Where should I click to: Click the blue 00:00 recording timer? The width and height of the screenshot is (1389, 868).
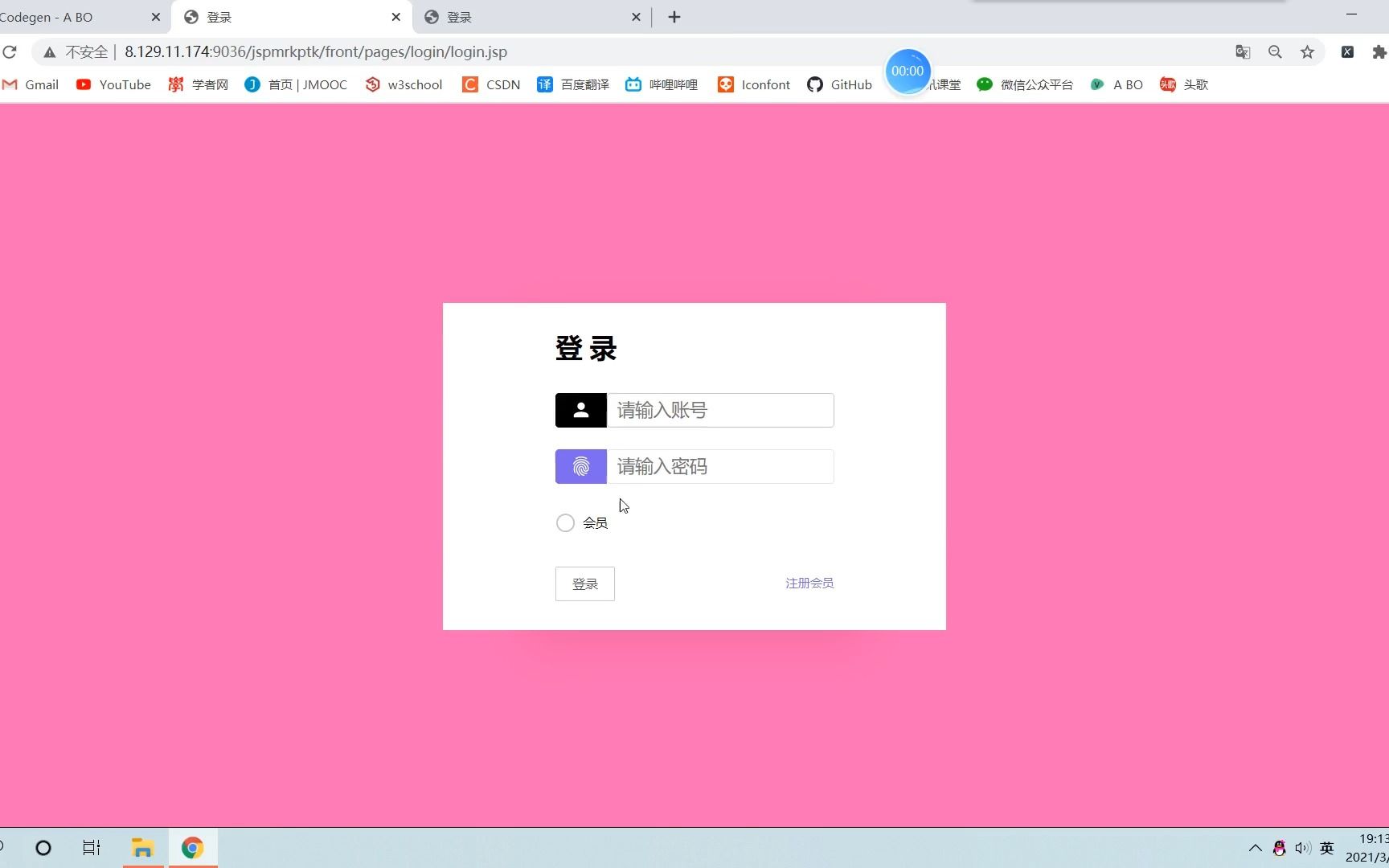tap(908, 72)
